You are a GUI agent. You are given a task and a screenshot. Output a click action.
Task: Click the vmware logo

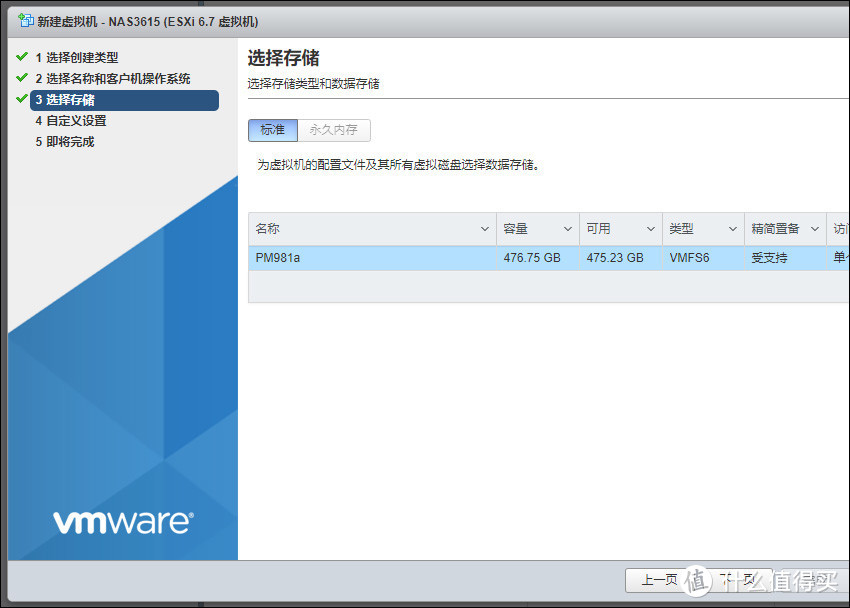point(122,522)
